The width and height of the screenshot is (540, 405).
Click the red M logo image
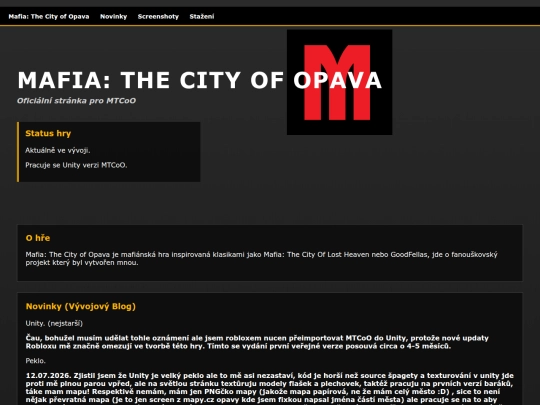click(339, 82)
